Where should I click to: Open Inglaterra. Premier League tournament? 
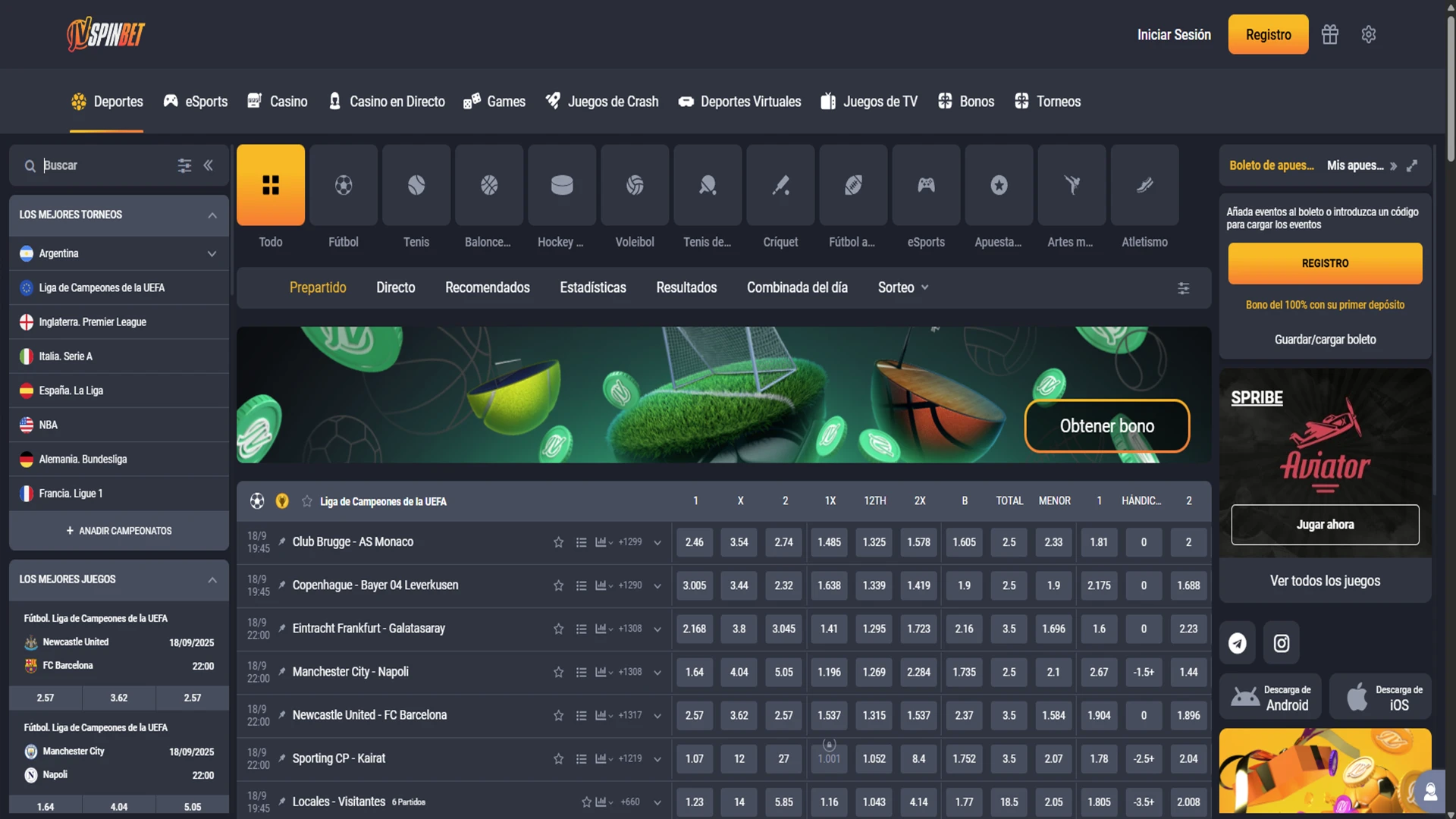coord(119,322)
